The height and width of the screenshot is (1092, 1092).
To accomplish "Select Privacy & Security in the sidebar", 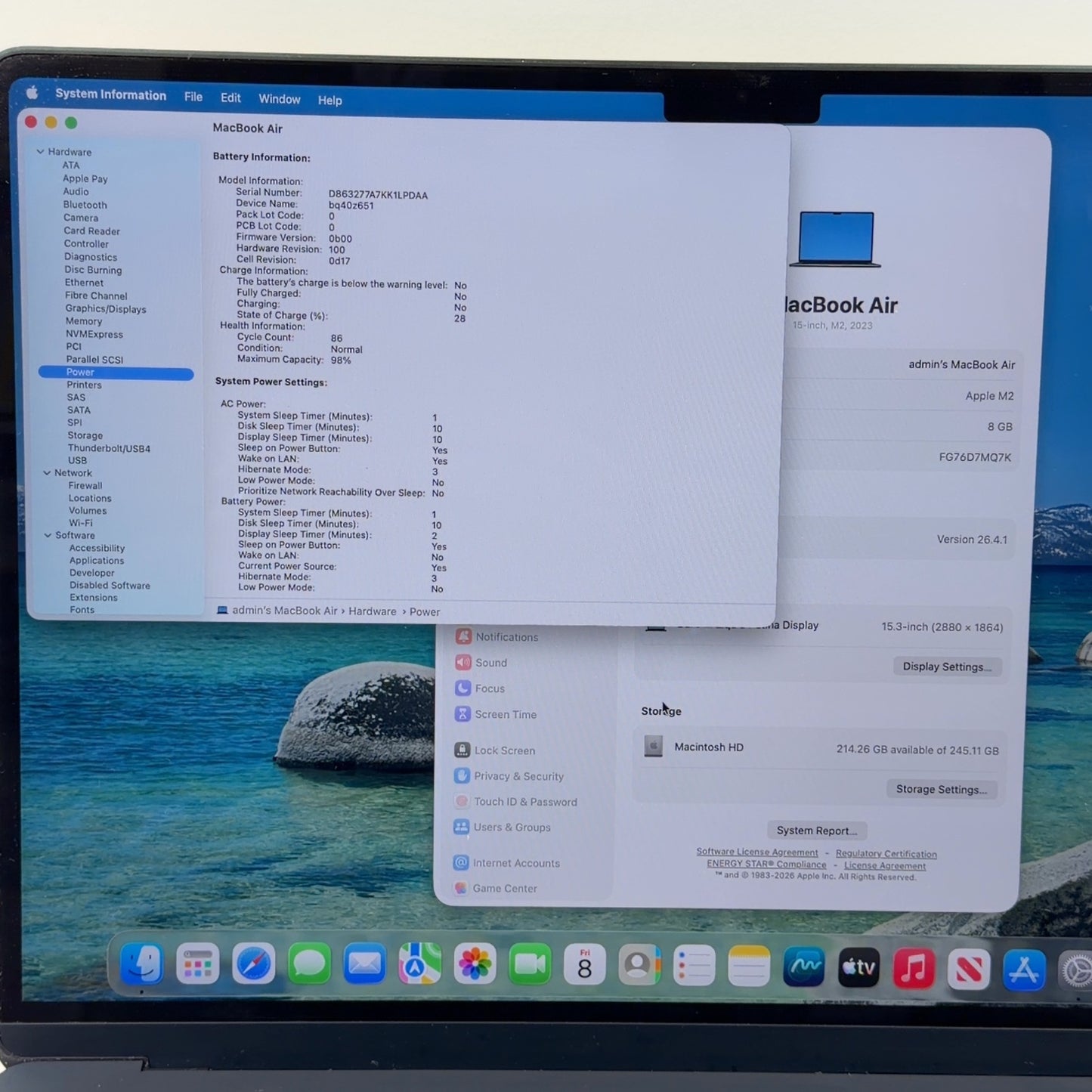I will (x=509, y=776).
